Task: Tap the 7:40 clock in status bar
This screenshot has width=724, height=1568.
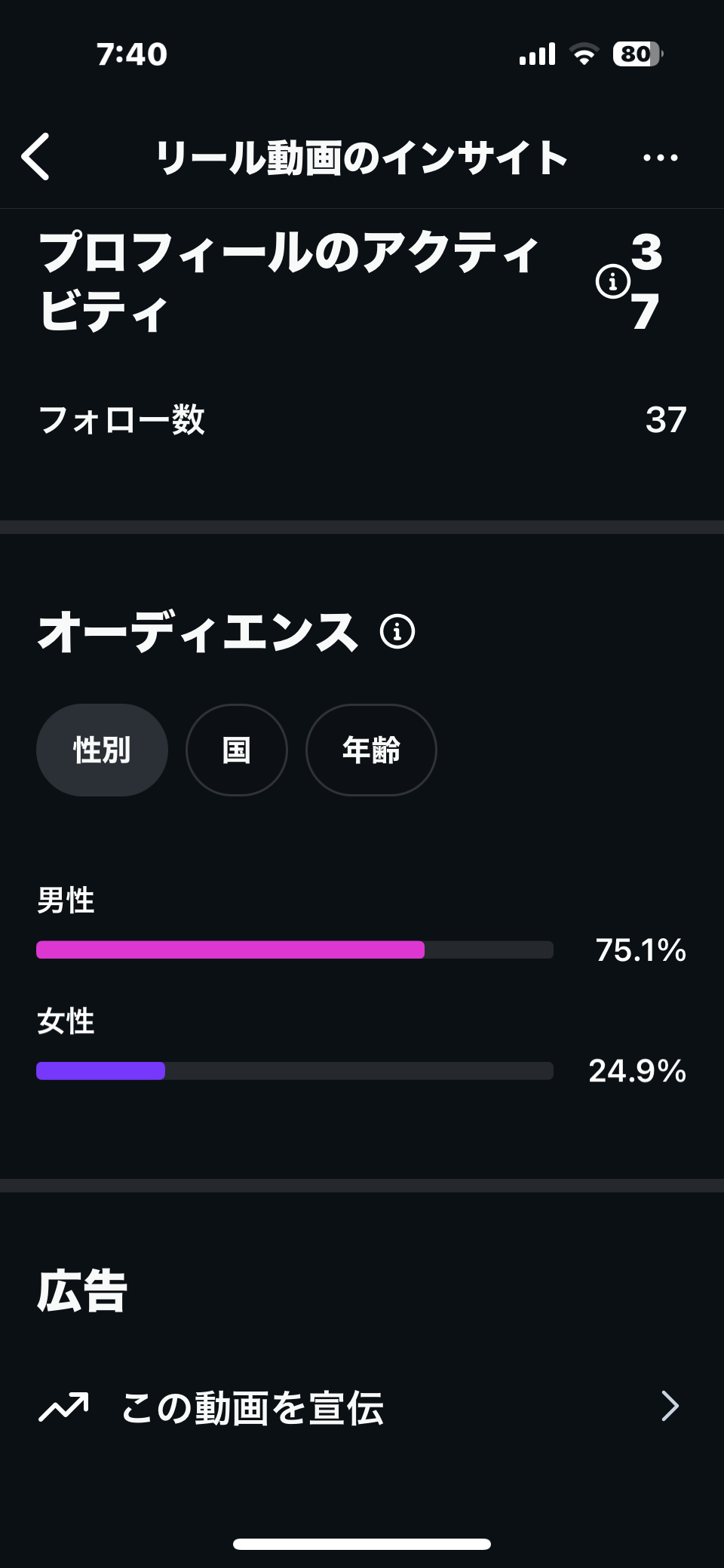Action: [x=132, y=54]
